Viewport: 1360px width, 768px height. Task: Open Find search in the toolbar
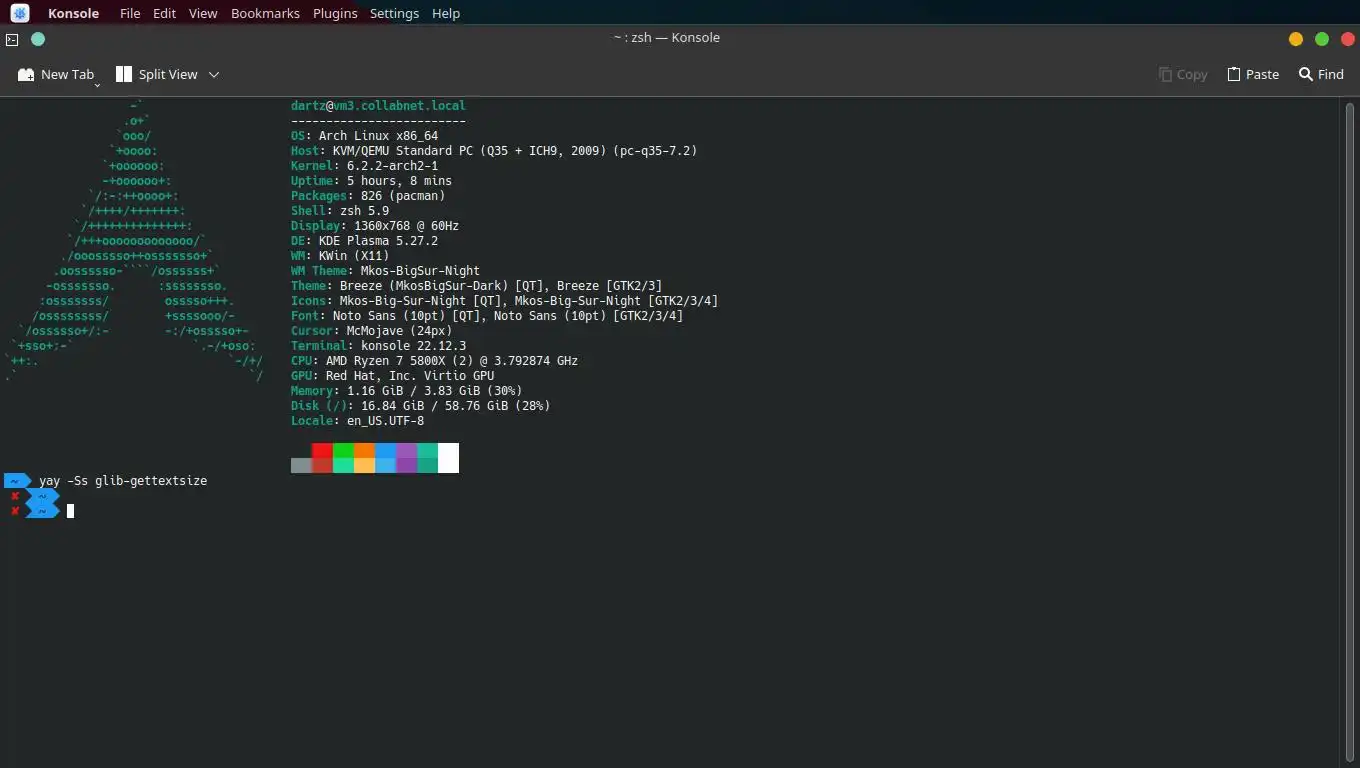(1321, 74)
